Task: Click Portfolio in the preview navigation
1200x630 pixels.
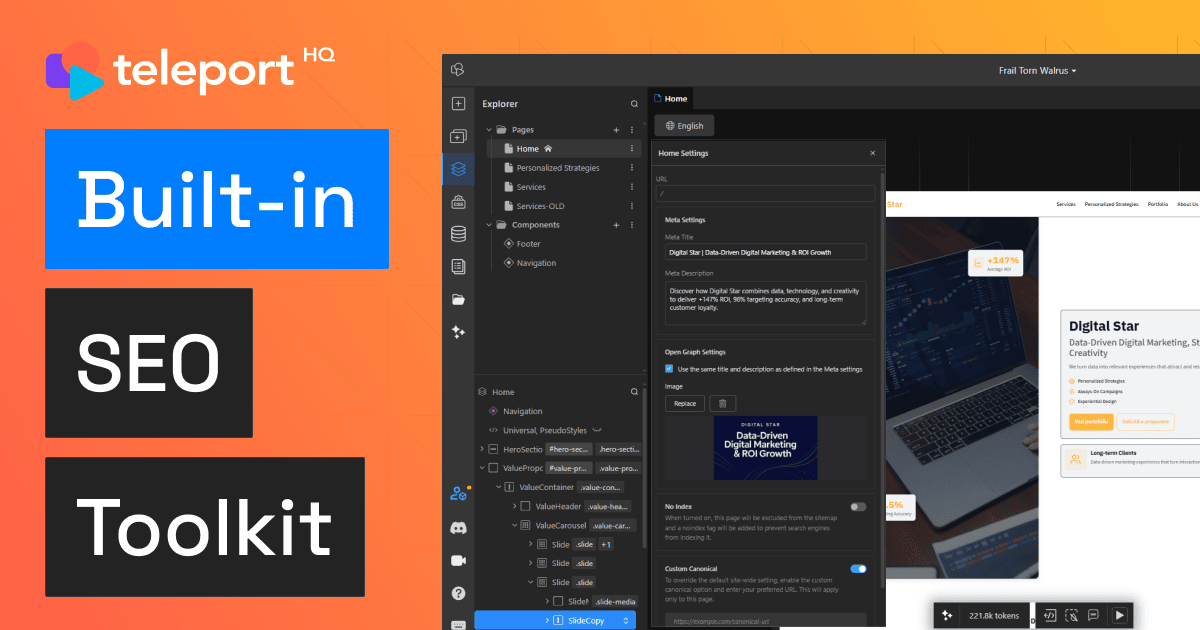Action: pyautogui.click(x=1158, y=204)
